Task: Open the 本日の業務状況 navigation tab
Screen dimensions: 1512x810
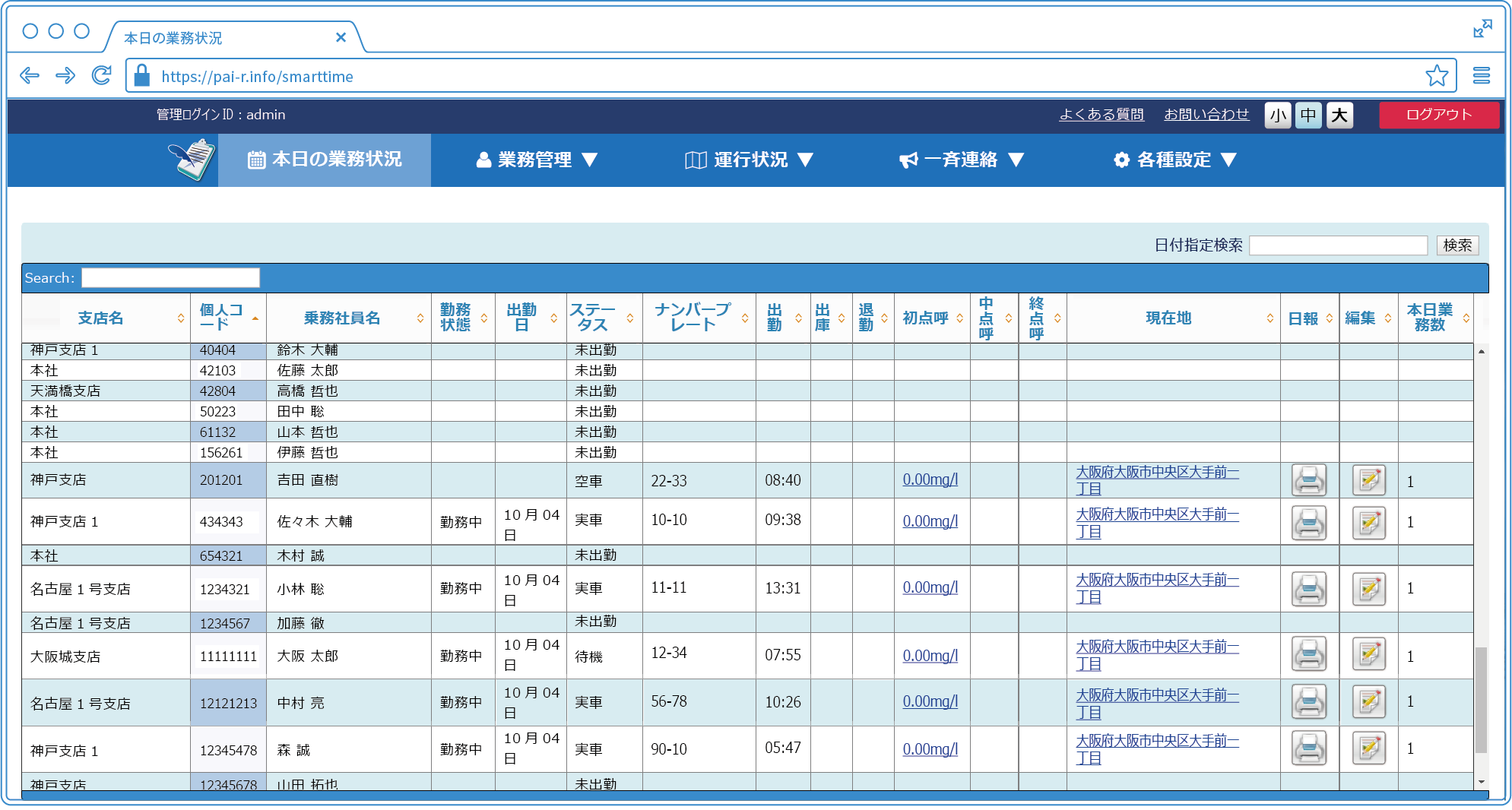Action: [x=325, y=160]
